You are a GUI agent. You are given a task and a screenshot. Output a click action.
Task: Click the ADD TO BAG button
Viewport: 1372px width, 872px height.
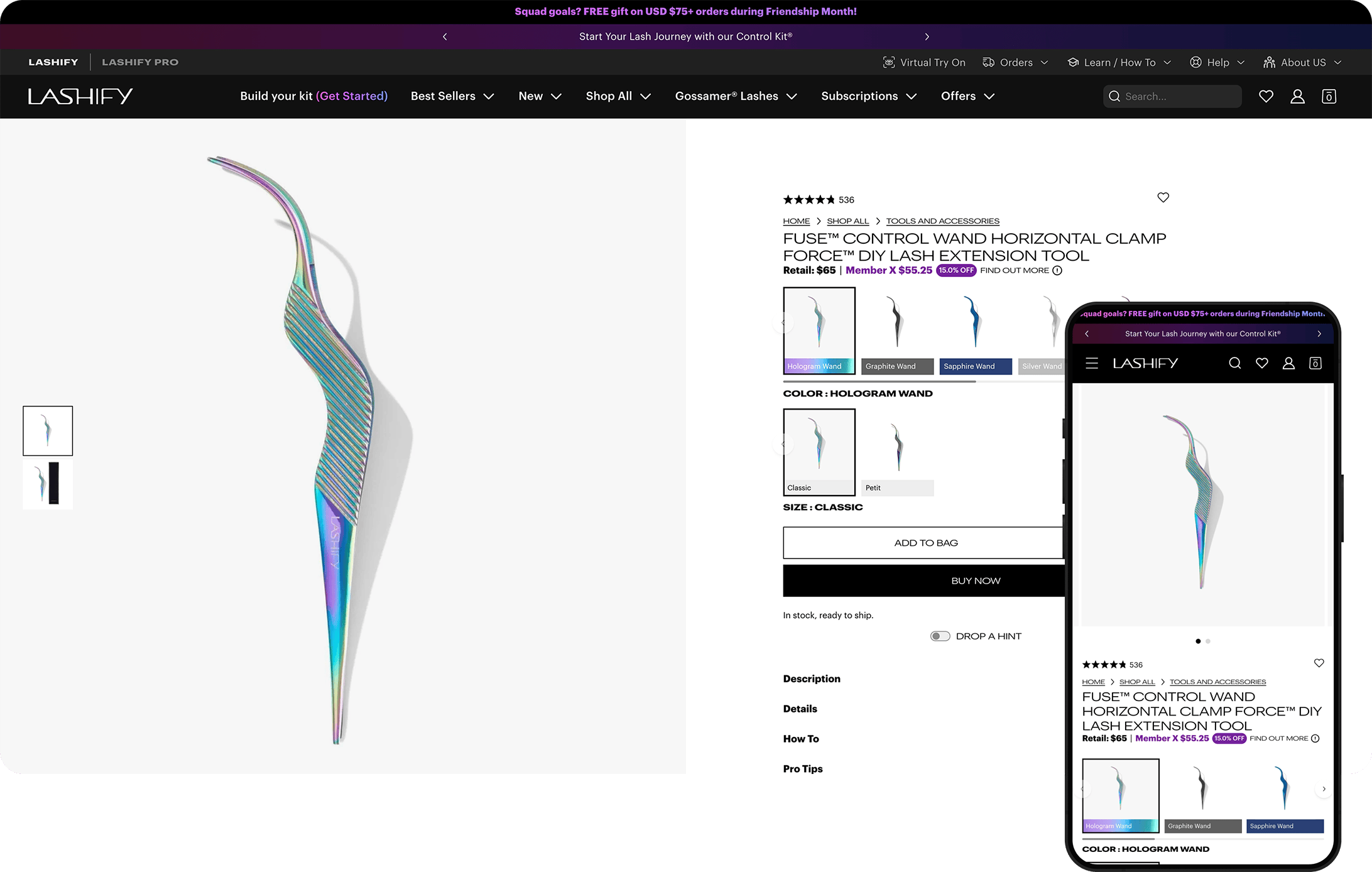tap(923, 543)
